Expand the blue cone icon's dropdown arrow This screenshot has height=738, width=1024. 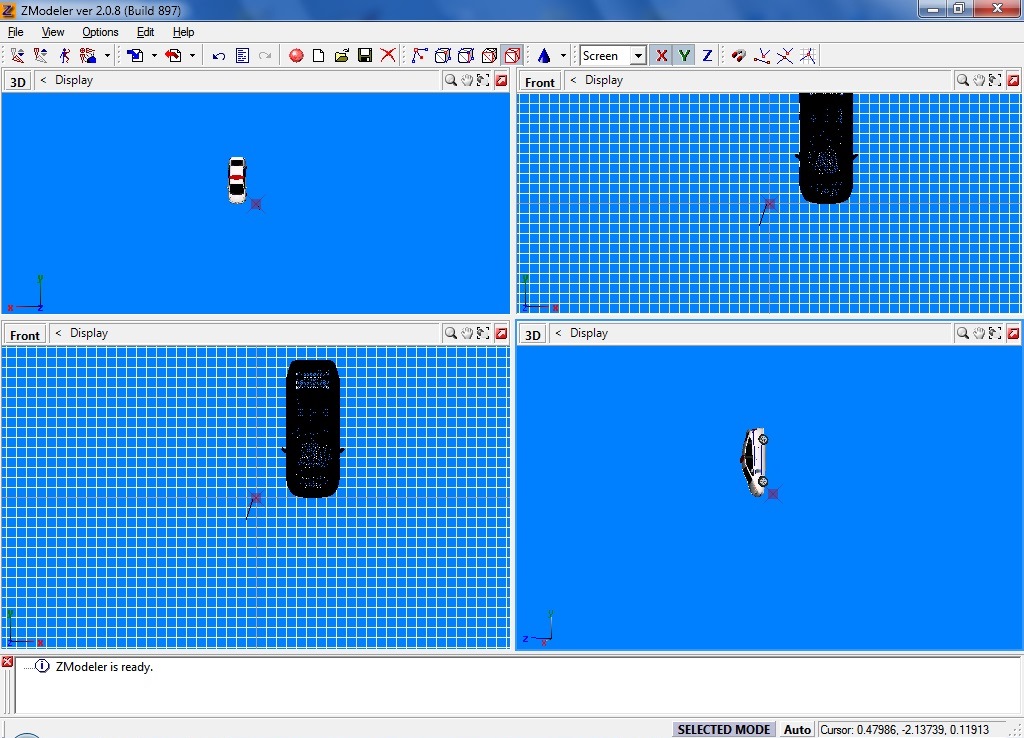563,56
